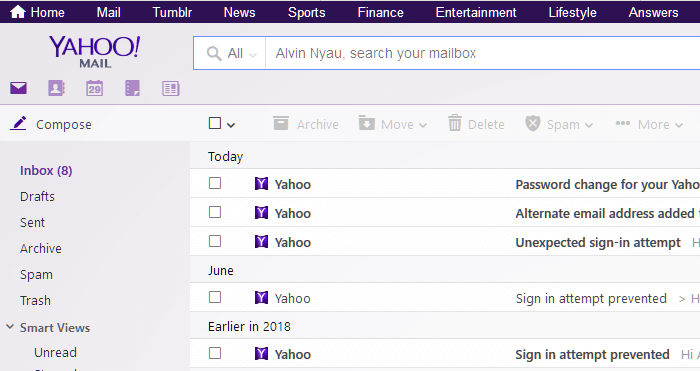
Task: Open Answers in top navigation
Action: 653,13
